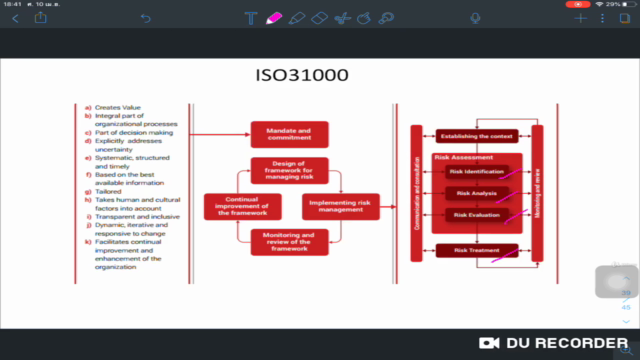This screenshot has width=640, height=360.
Task: Tap the total pages 45 indicator
Action: click(626, 307)
